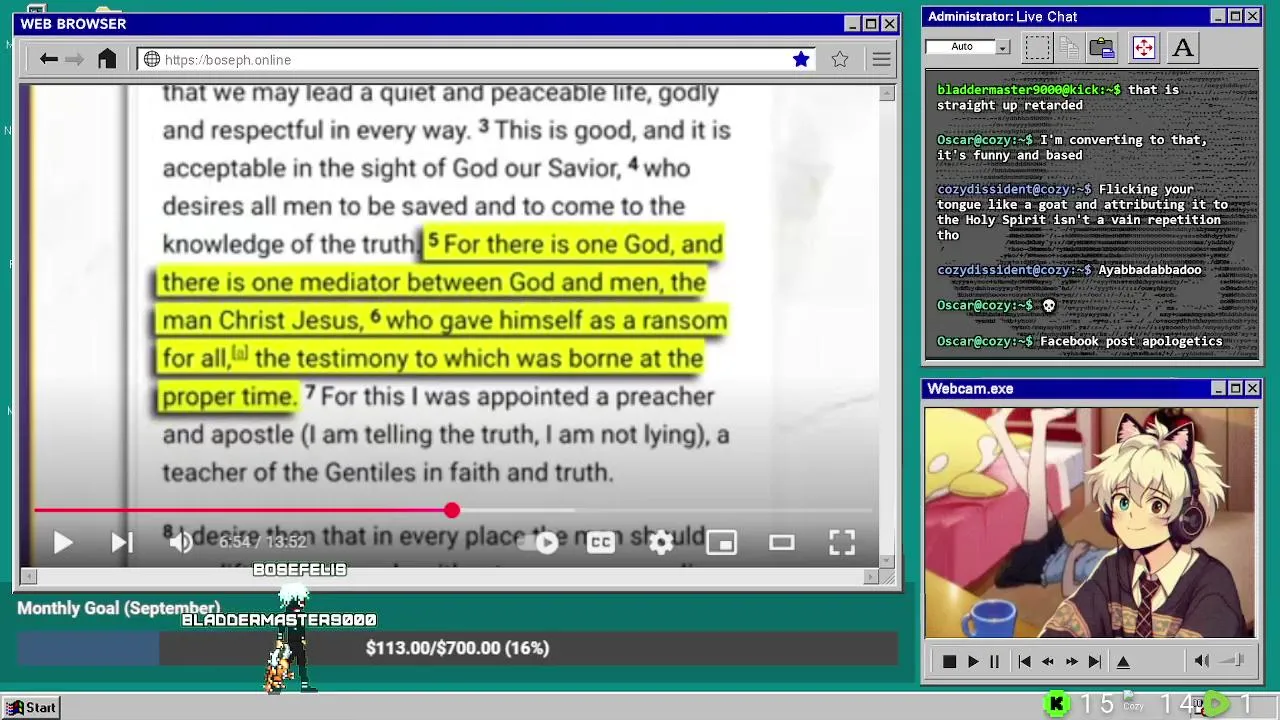Click the green Kick icon in taskbar
Screen dimensions: 1280x720
(1056, 704)
